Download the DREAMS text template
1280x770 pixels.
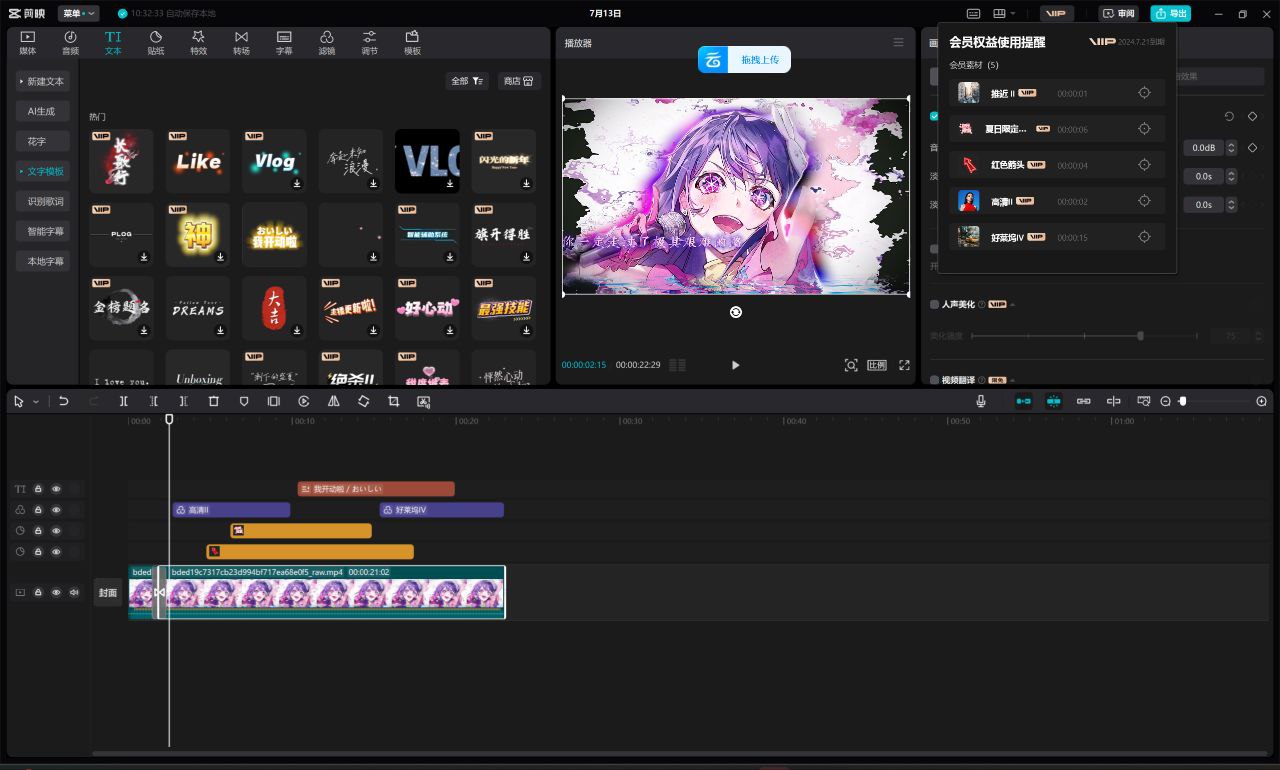220,331
